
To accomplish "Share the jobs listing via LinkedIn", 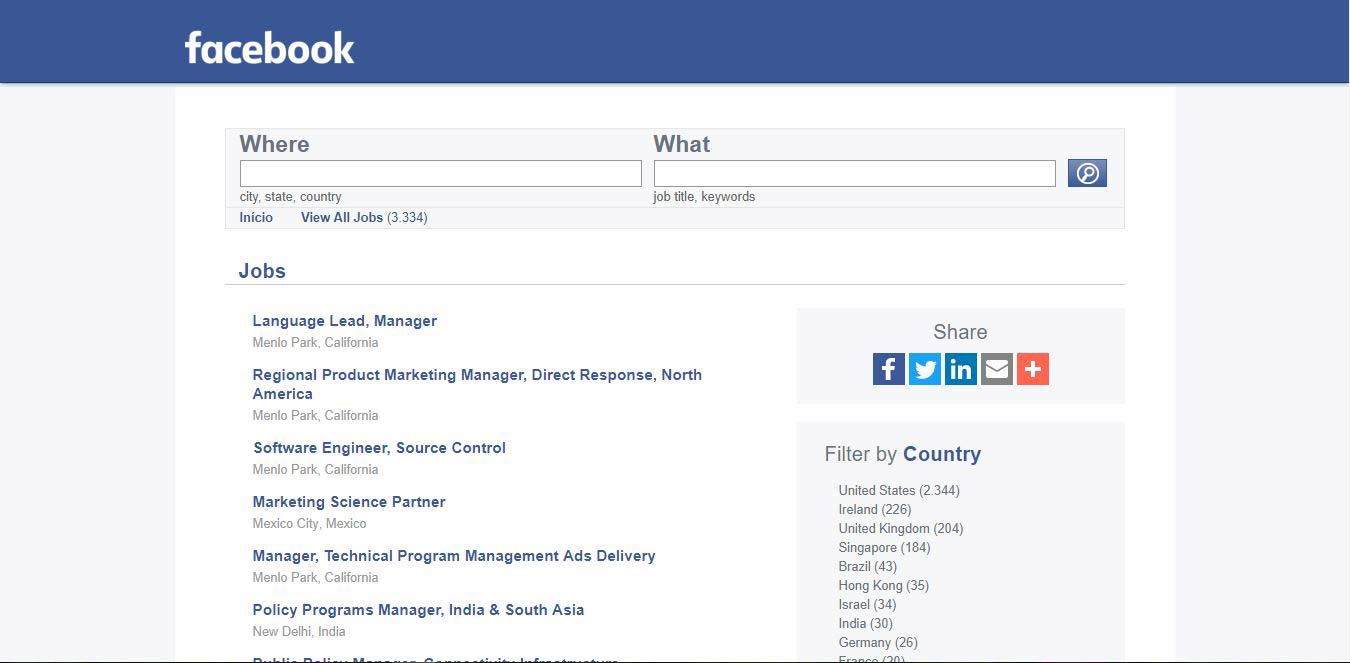I will (x=960, y=369).
